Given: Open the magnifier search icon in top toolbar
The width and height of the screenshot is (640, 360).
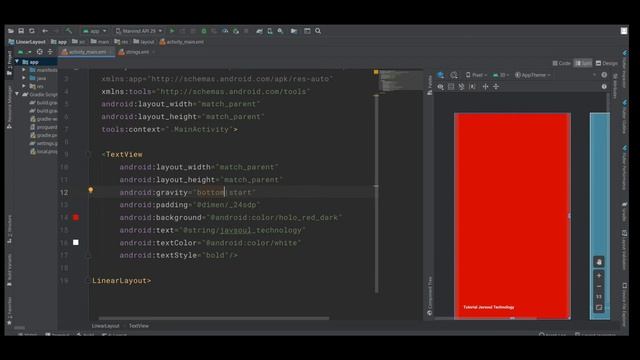Looking at the screenshot, I should point(318,31).
